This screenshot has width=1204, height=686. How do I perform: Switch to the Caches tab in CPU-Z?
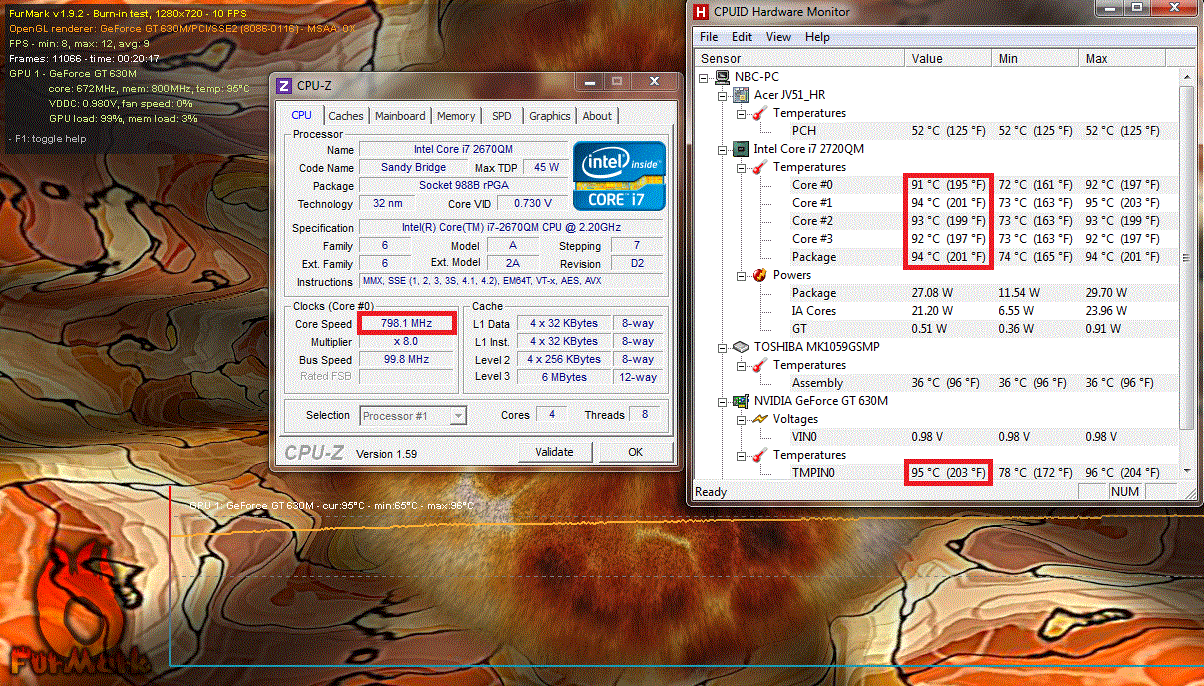346,116
